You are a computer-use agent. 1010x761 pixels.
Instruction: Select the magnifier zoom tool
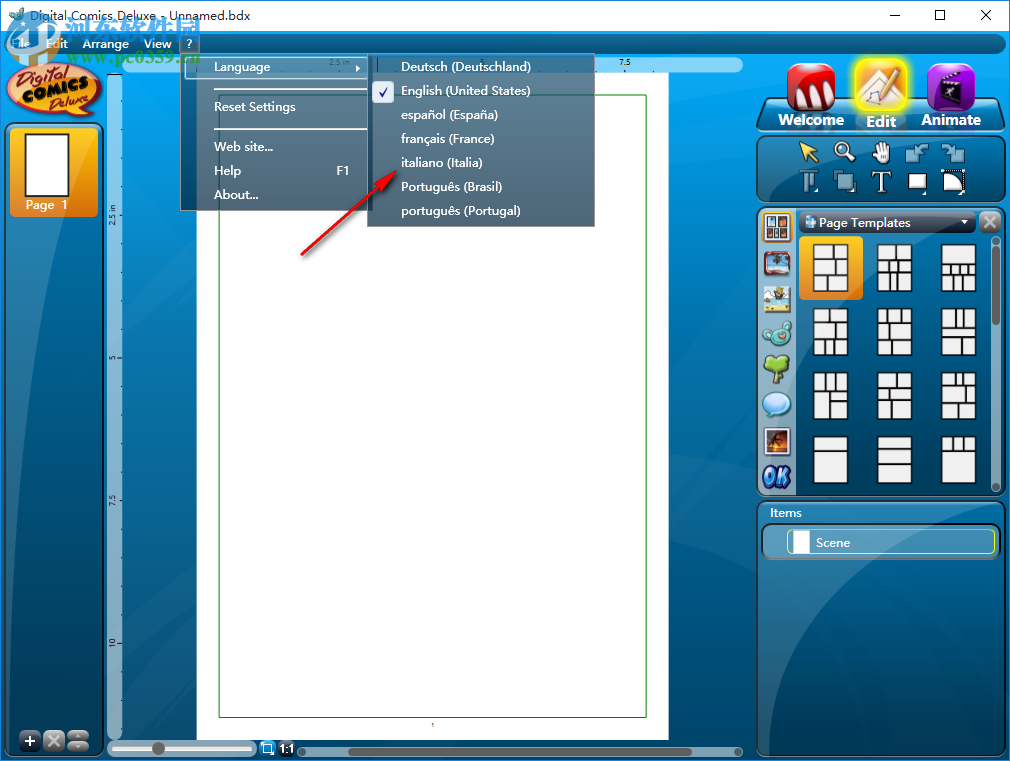coord(844,152)
